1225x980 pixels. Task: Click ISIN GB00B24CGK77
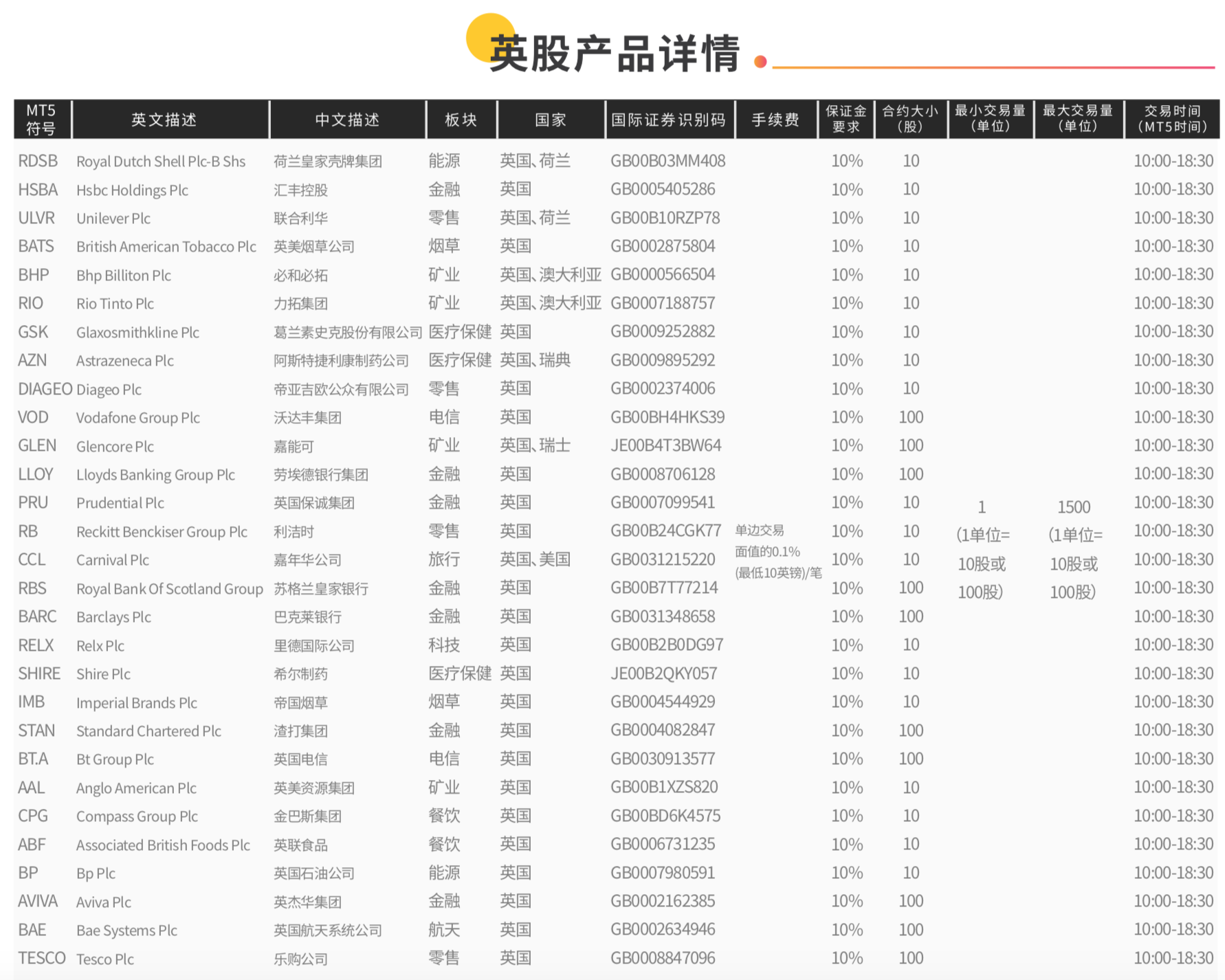(666, 531)
